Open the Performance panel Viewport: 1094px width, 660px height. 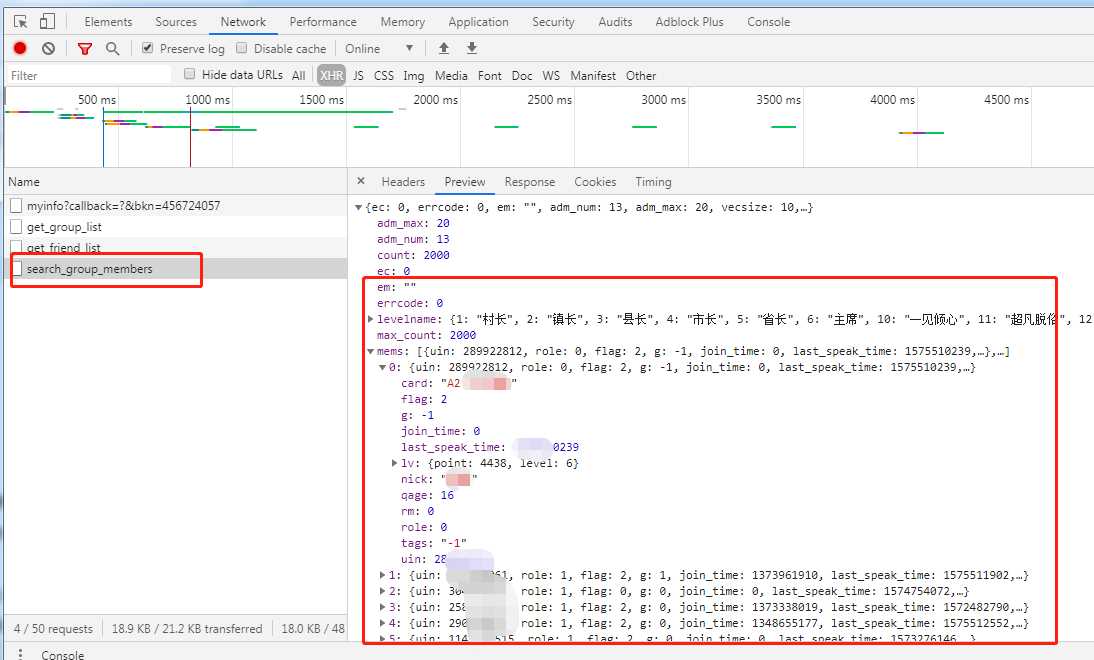click(x=323, y=22)
